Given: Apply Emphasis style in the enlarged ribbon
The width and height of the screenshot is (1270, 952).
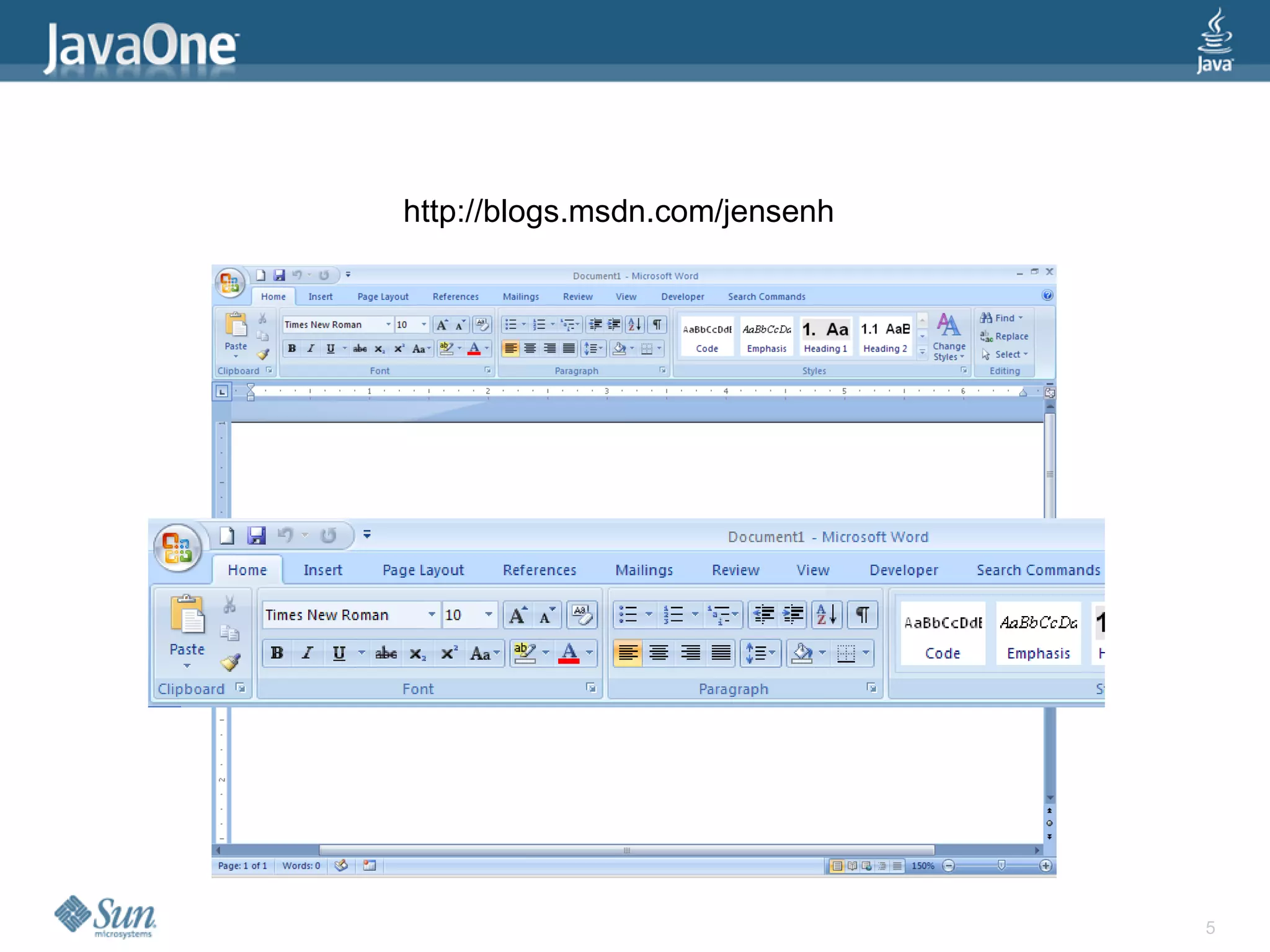Looking at the screenshot, I should pos(1039,634).
